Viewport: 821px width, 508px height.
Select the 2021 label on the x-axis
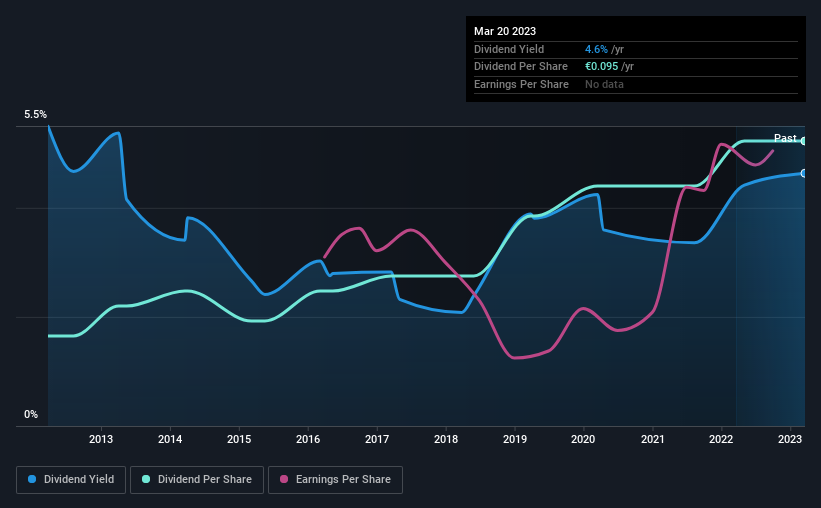coord(652,439)
